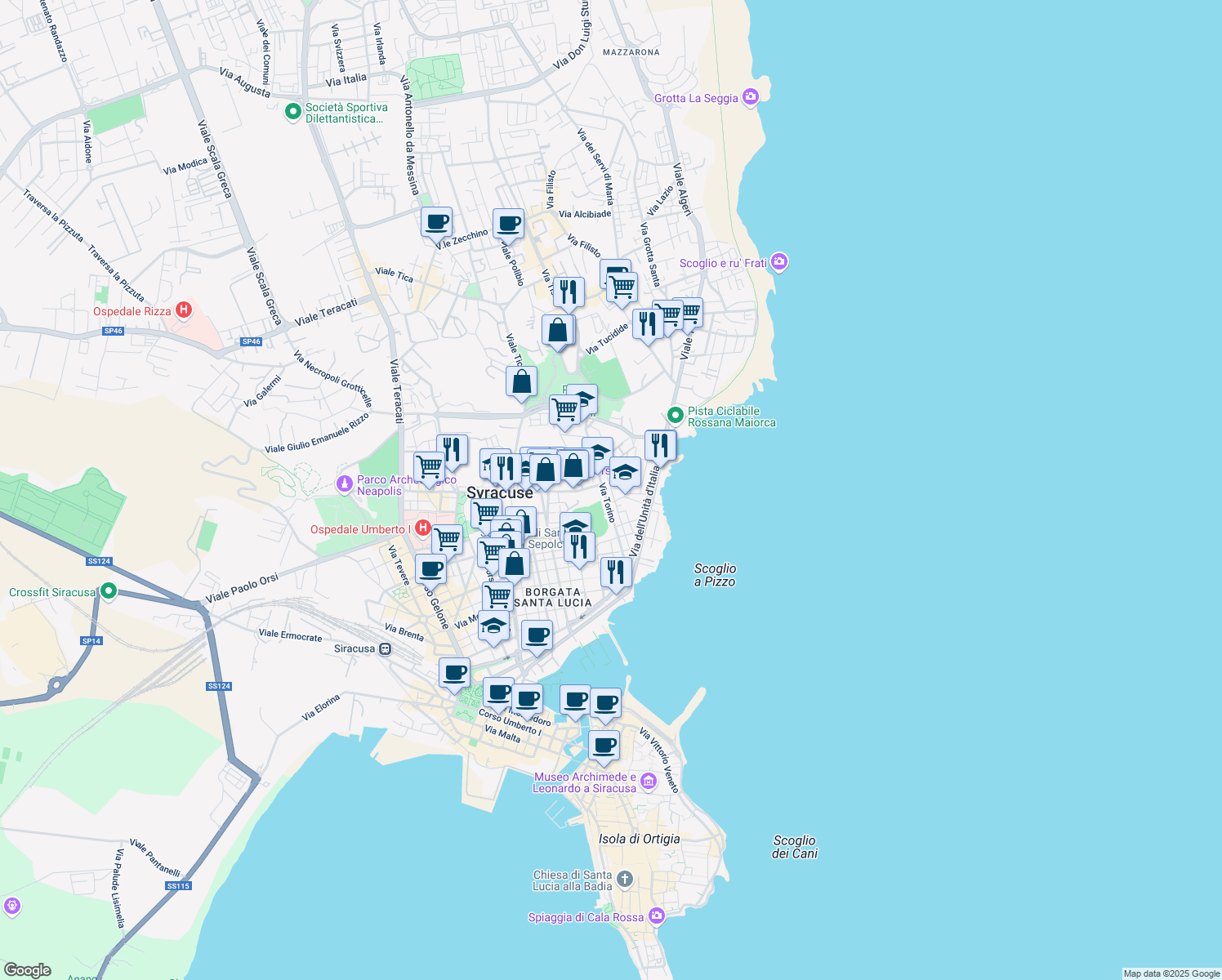
Task: Click the Parco Archeologico Neapolis purple icon
Action: pos(345,484)
